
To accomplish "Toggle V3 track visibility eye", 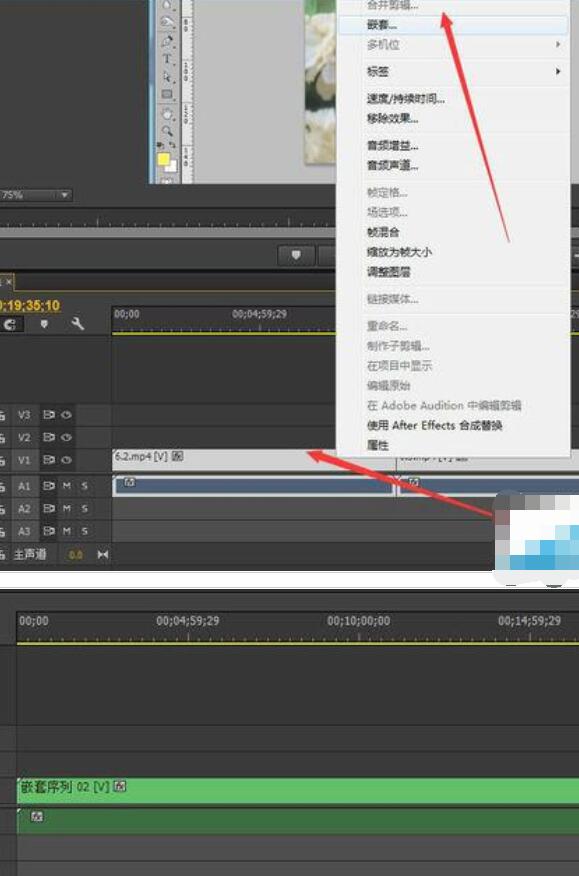I will tap(66, 415).
